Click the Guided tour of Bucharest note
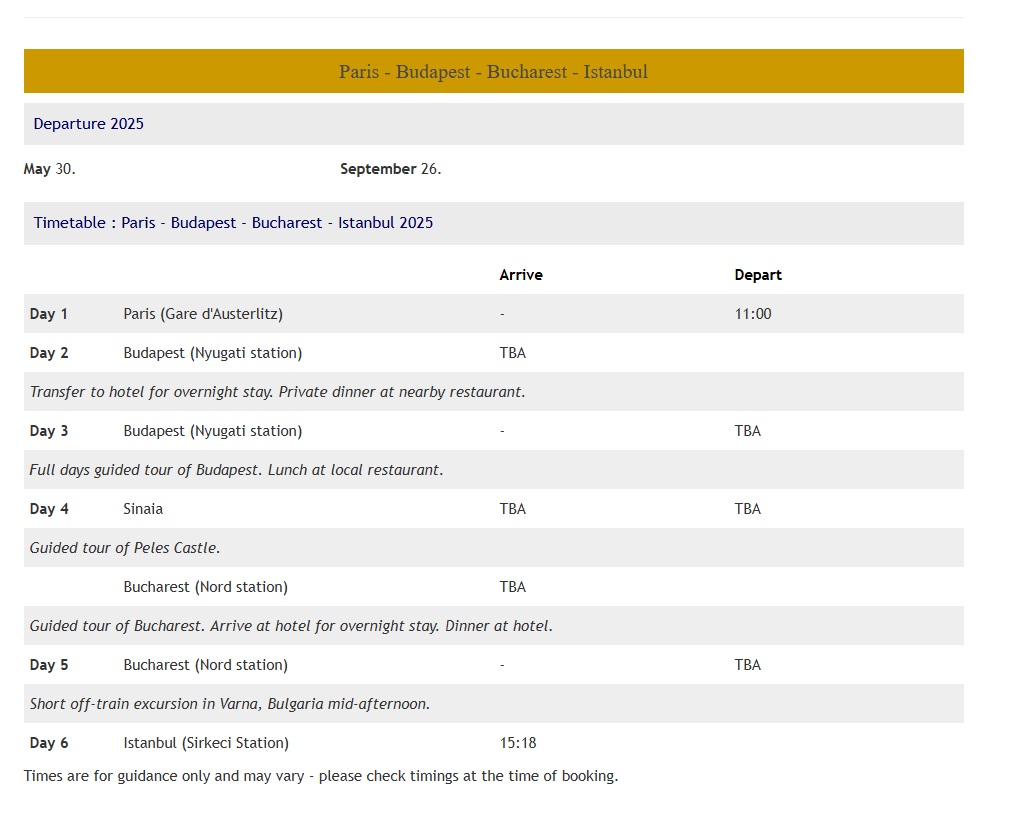Viewport: 1011px width, 823px height. 291,626
